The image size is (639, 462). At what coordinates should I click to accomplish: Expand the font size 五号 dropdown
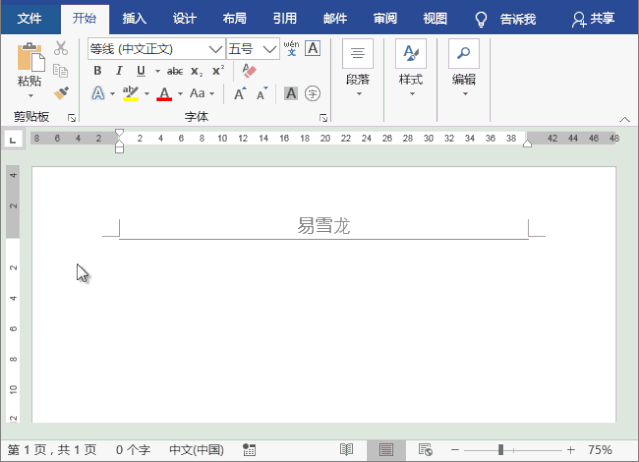(270, 48)
